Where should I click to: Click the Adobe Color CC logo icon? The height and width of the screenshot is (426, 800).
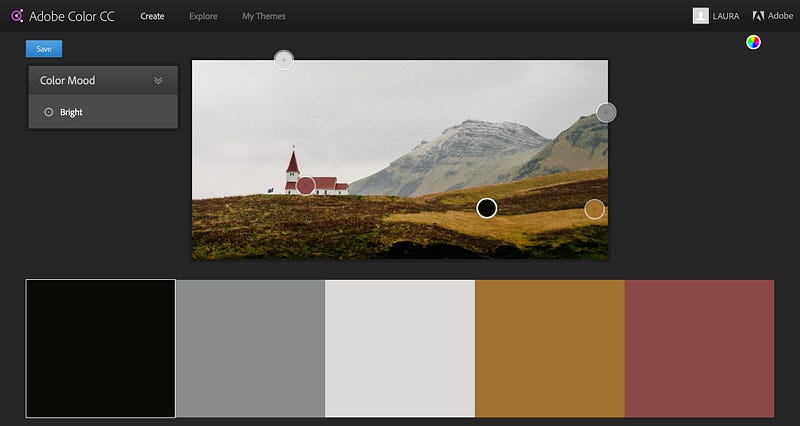coord(17,16)
